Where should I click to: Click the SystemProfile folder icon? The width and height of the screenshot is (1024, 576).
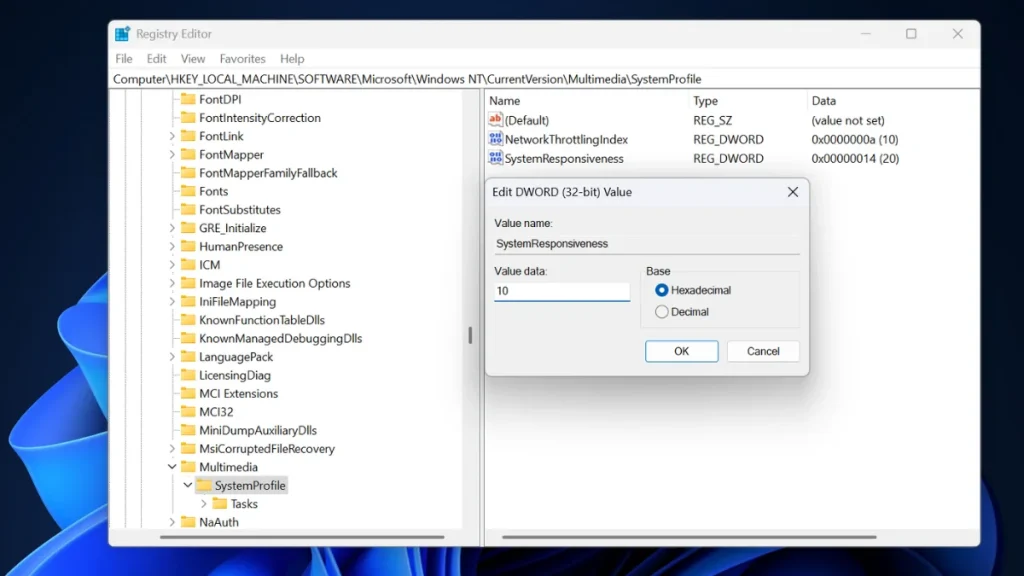pos(204,485)
